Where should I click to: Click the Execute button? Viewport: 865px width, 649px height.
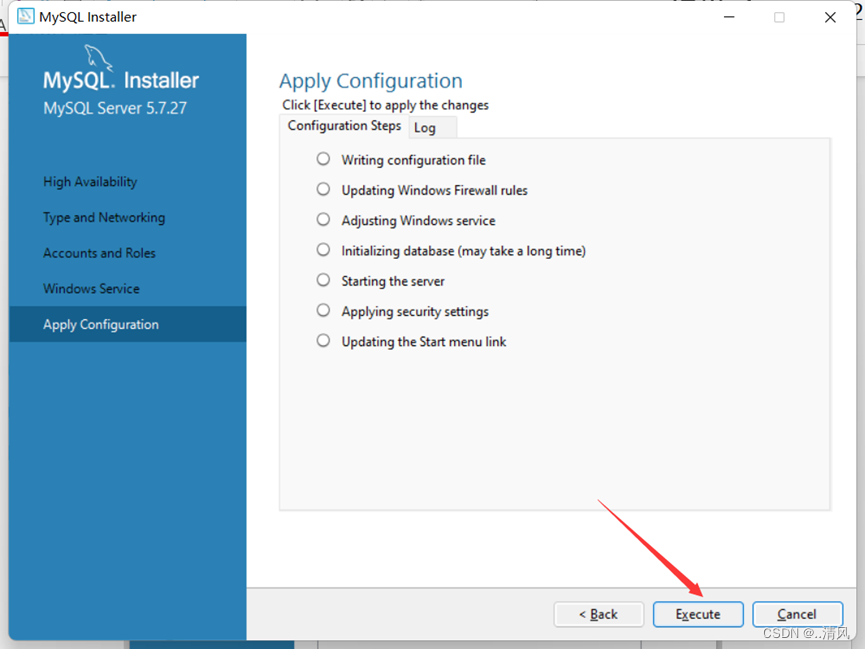pos(698,614)
